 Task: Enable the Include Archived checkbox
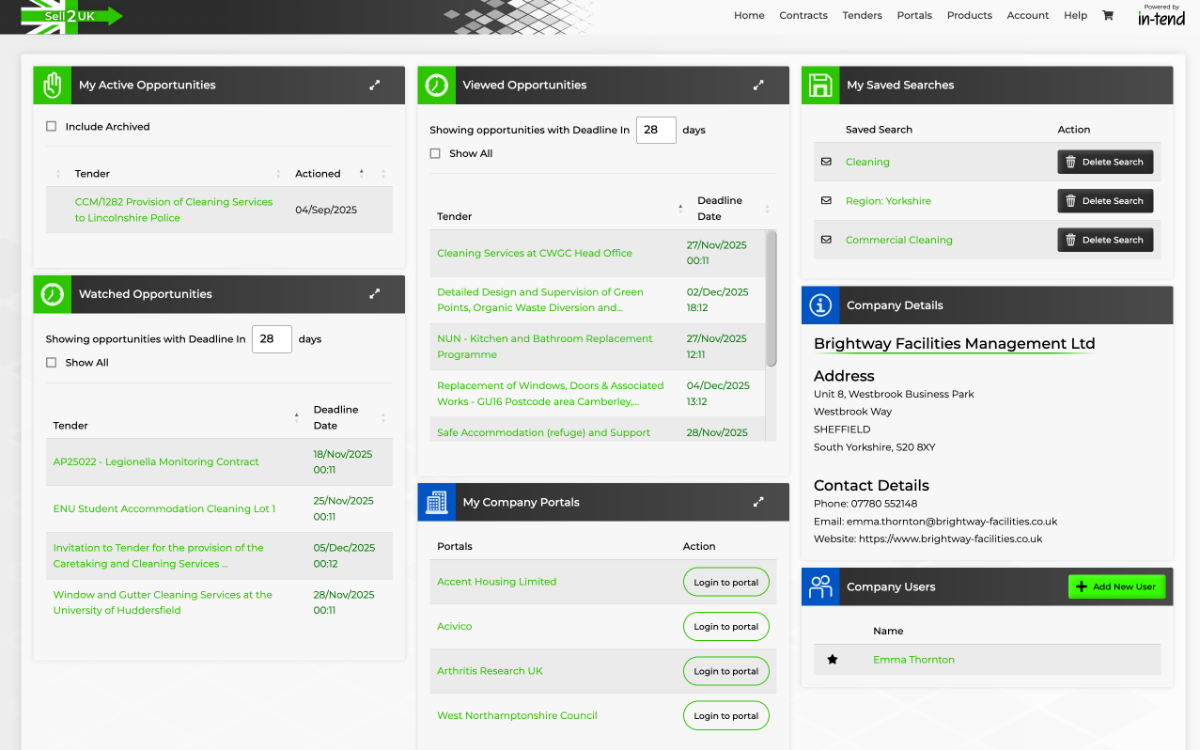pos(51,127)
